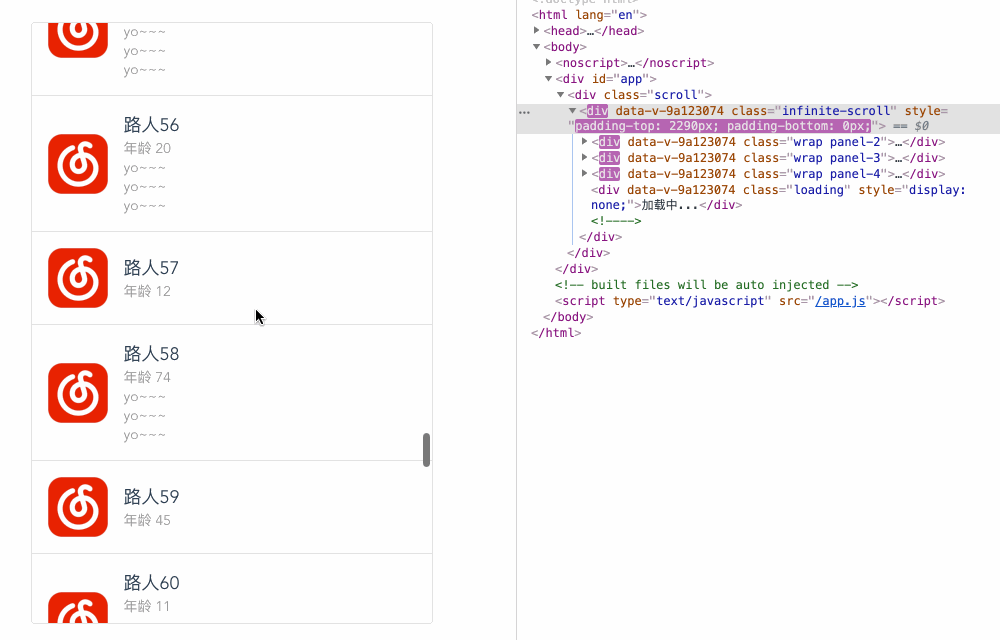
Task: Click the name 路人60
Action: [x=151, y=583]
